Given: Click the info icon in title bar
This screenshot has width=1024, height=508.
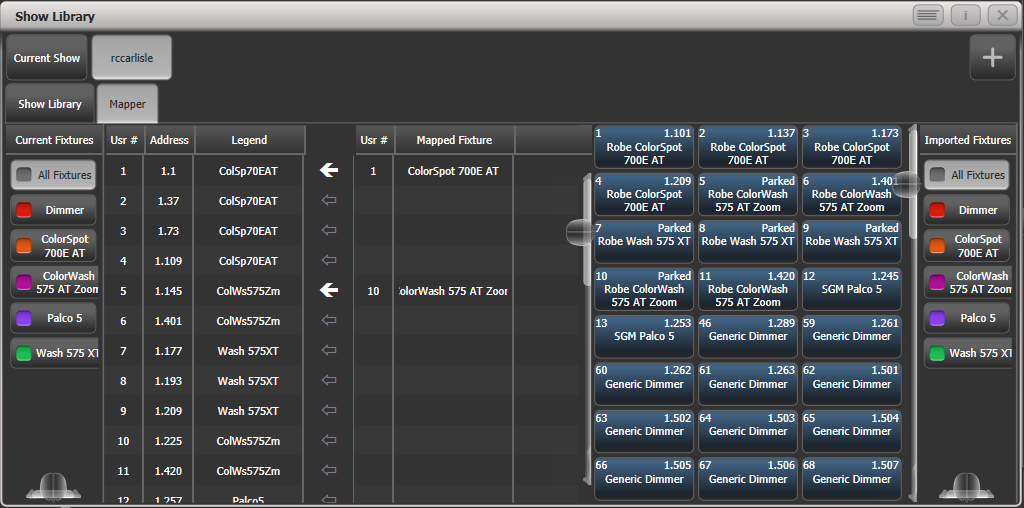Looking at the screenshot, I should (965, 15).
